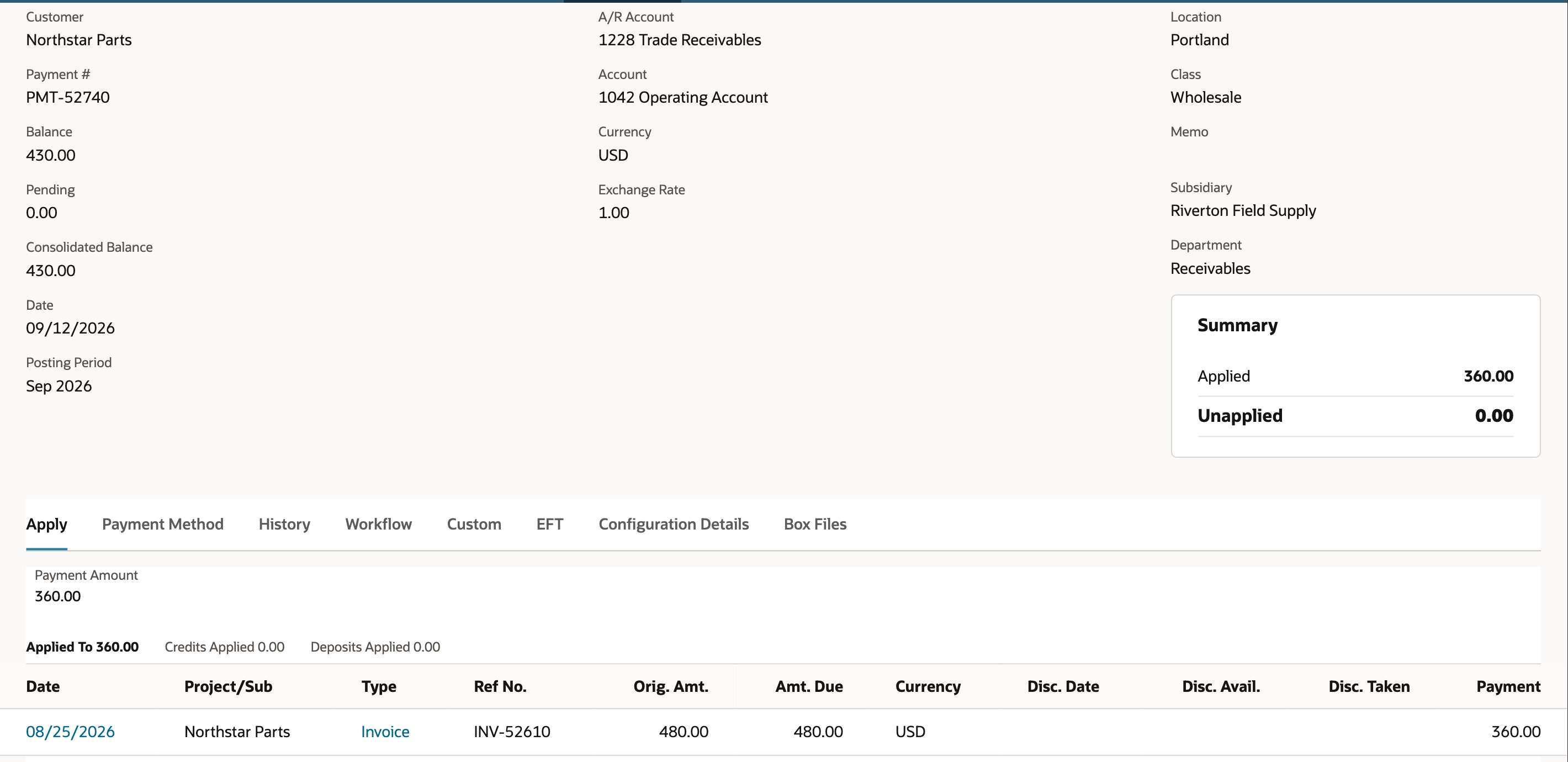The height and width of the screenshot is (762, 1568).
Task: Click the 1228 Trade Receivables value
Action: (679, 40)
